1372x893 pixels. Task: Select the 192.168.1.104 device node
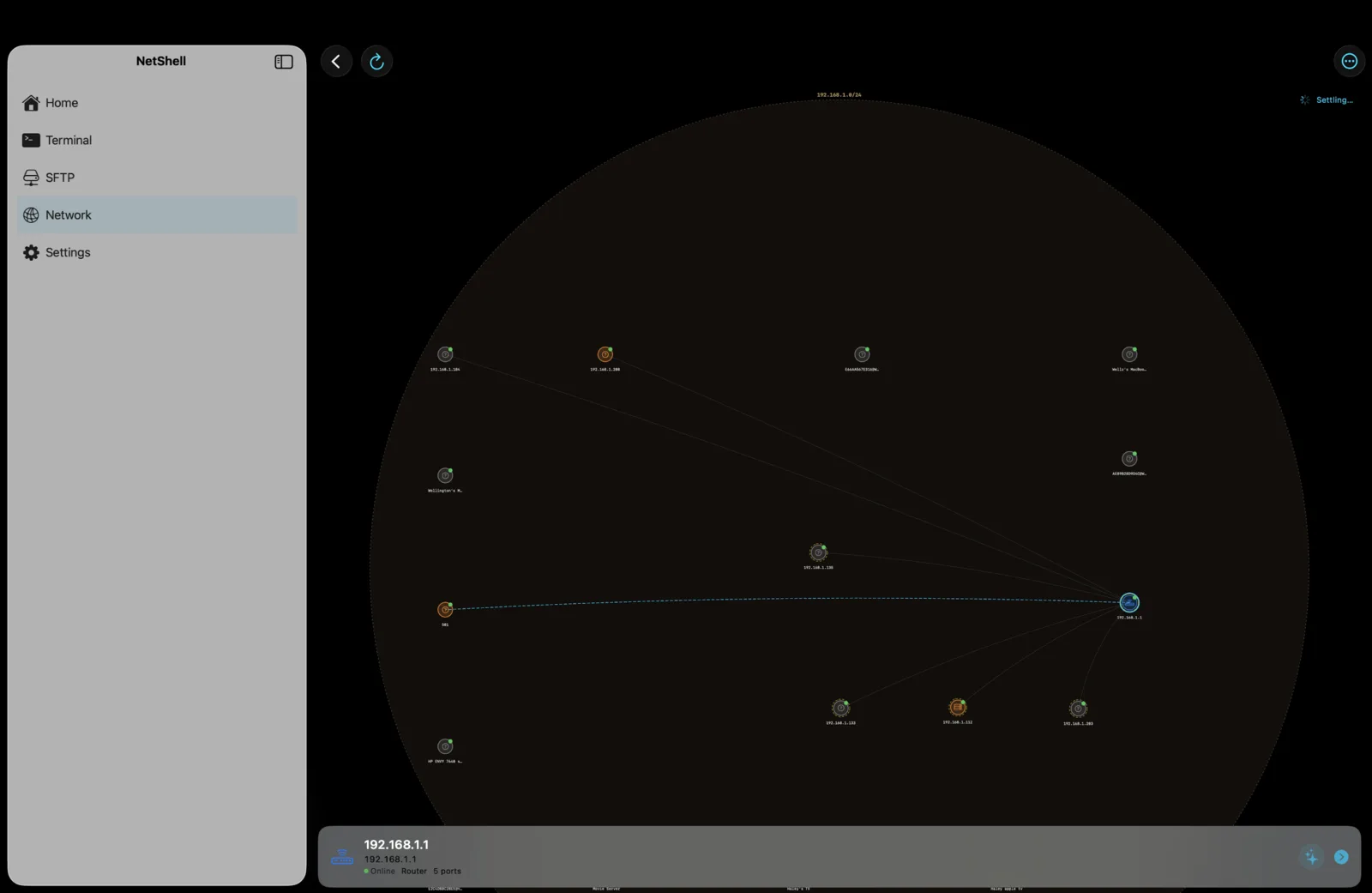tap(445, 354)
